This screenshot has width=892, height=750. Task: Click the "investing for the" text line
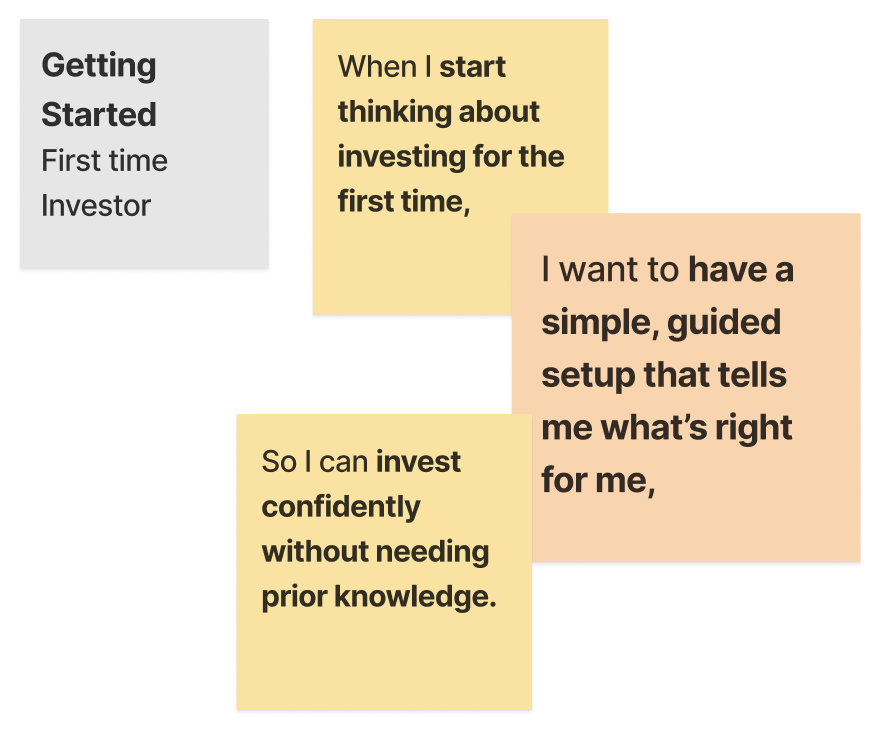coord(450,156)
